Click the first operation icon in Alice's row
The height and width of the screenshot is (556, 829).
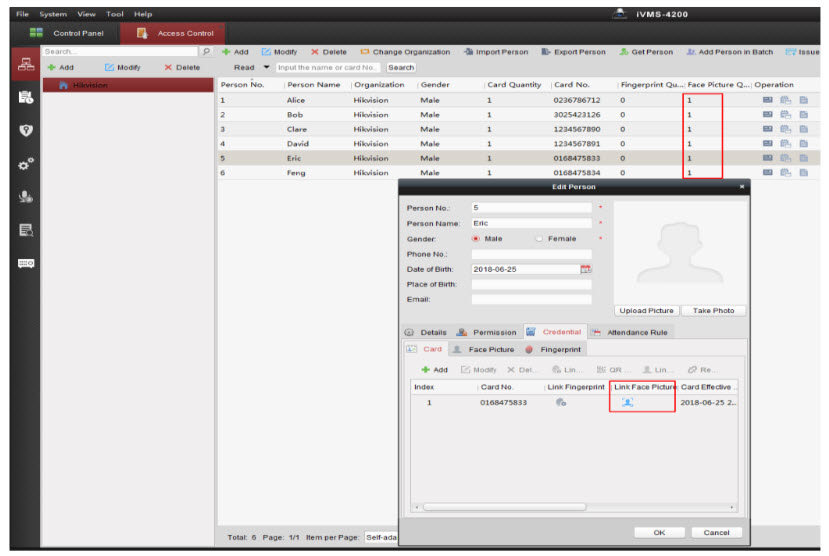[768, 101]
